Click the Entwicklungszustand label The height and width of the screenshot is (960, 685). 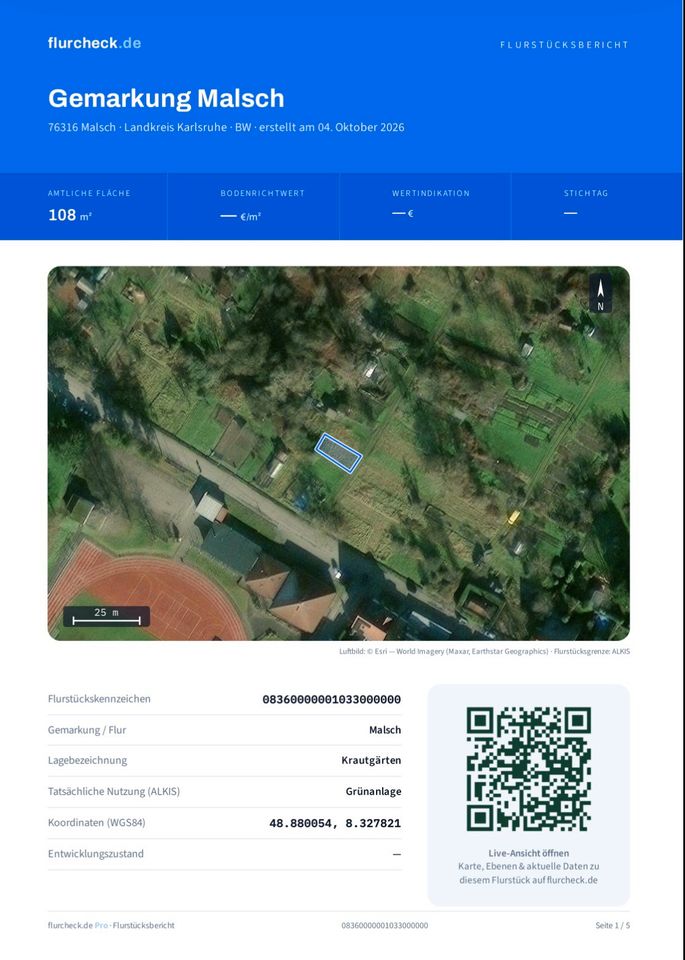pos(95,853)
